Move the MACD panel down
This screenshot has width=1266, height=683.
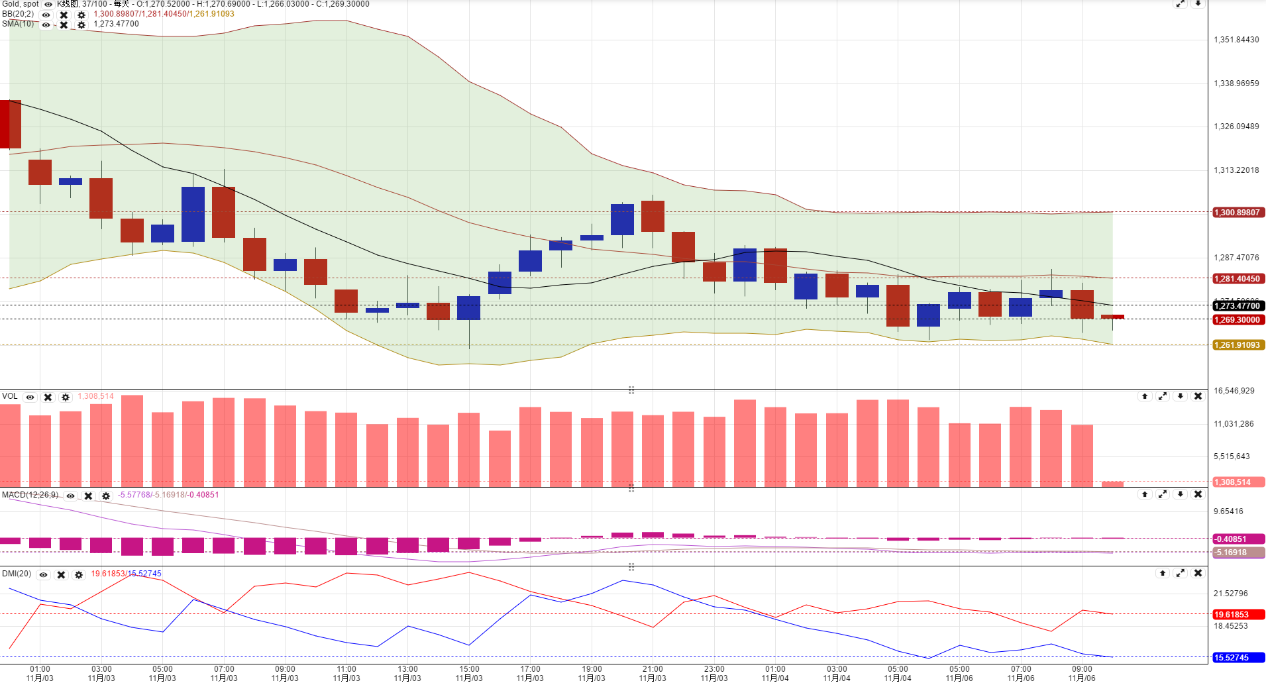pyautogui.click(x=1181, y=495)
